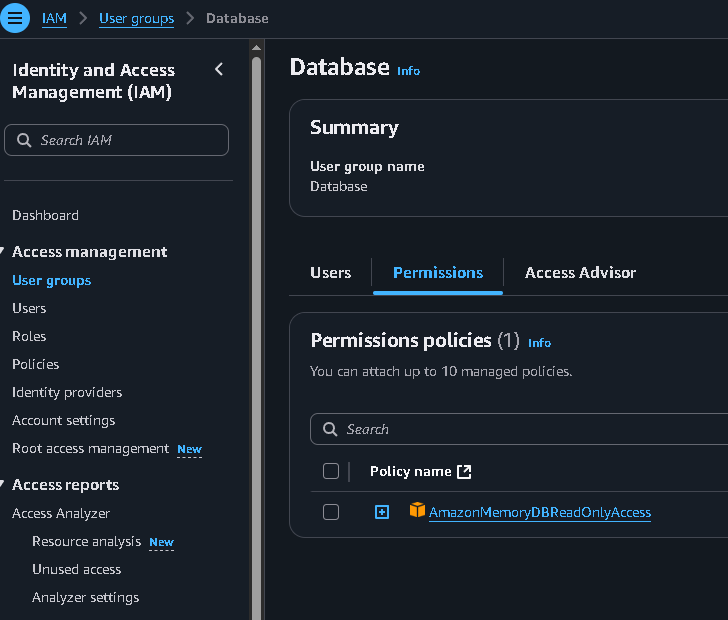Click the New badge beside Resource analysis
Screen dimensions: 728x620
[x=162, y=542]
